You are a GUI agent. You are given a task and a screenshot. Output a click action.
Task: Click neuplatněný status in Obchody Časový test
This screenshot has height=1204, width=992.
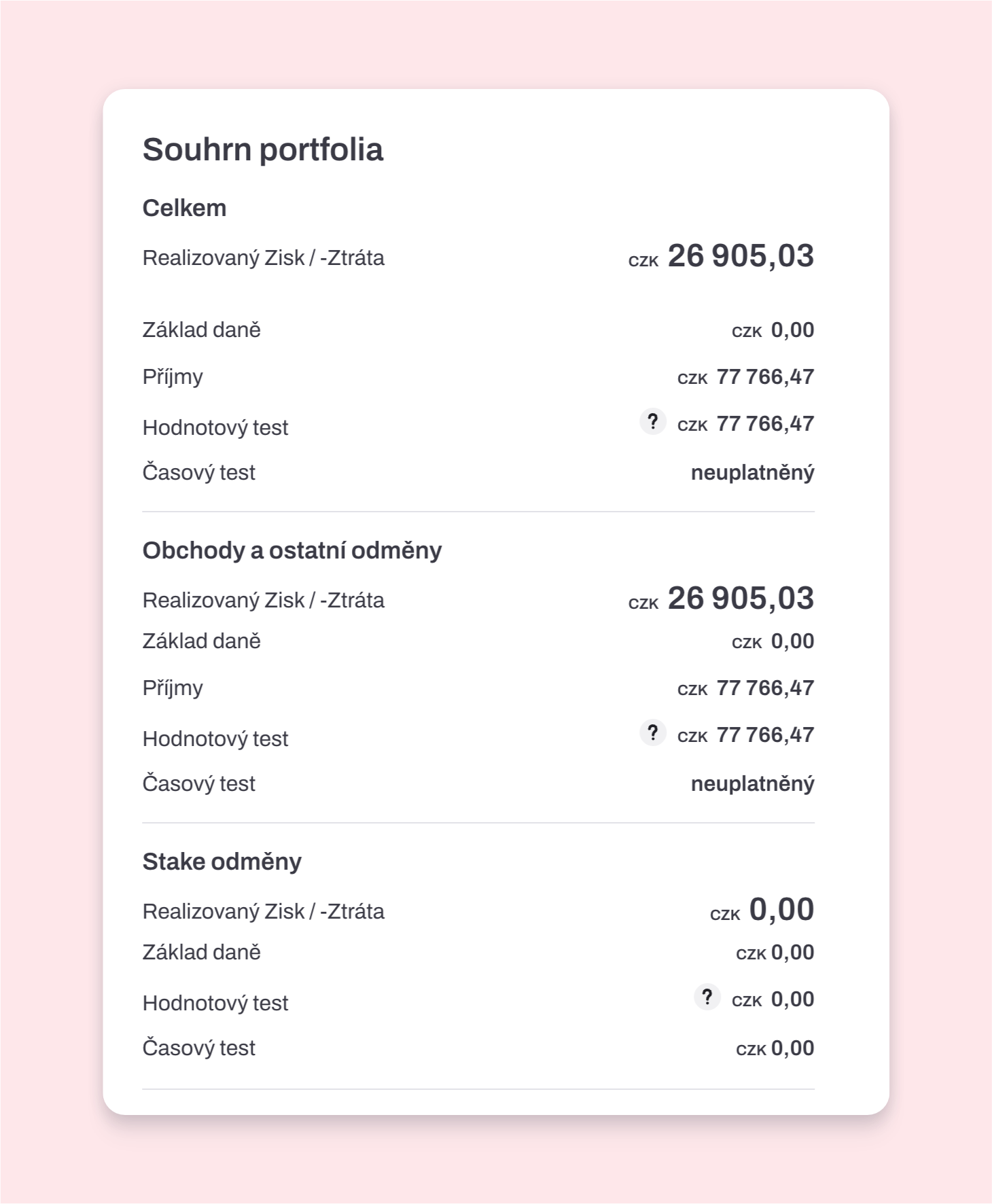point(752,783)
